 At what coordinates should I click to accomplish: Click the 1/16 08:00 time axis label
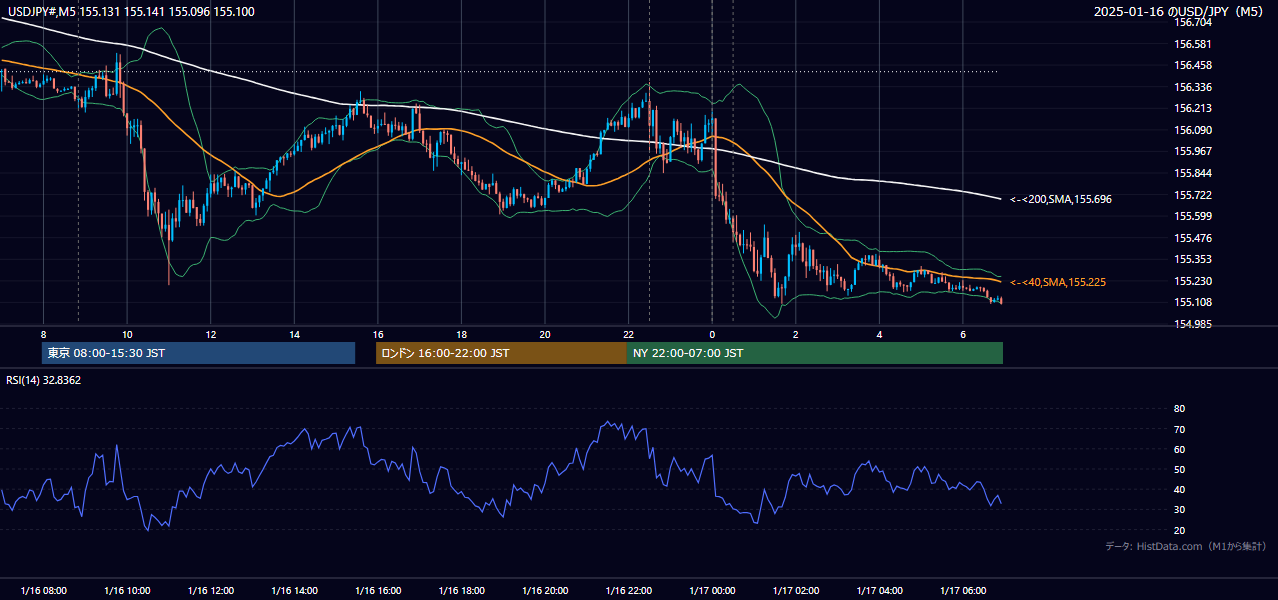(x=44, y=591)
